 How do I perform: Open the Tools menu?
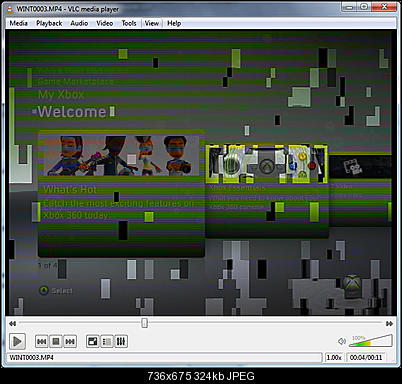point(129,23)
